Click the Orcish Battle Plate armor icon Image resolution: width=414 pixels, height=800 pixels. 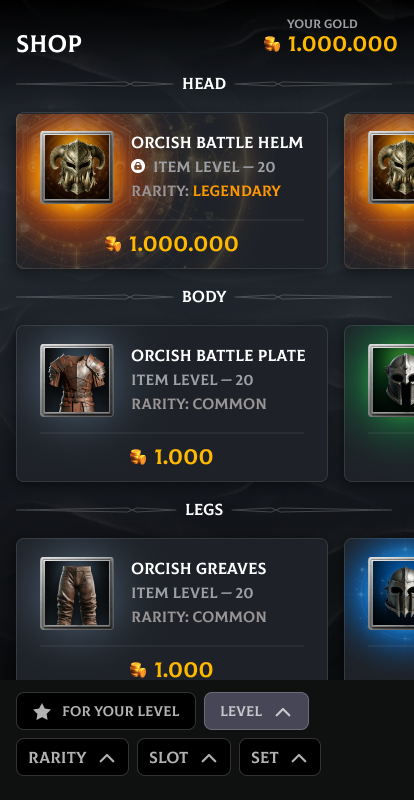[77, 380]
